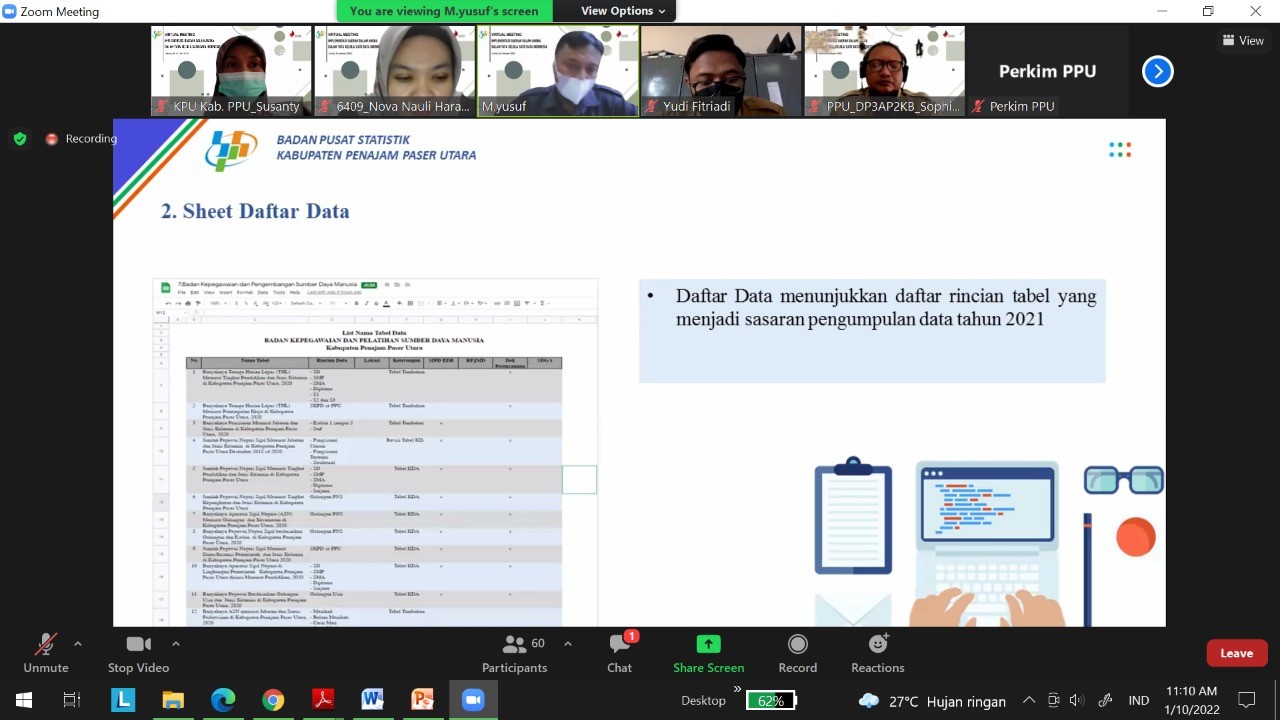Image resolution: width=1280 pixels, height=720 pixels.
Task: Expand audio settings arrow beside Unmute
Action: 78,644
